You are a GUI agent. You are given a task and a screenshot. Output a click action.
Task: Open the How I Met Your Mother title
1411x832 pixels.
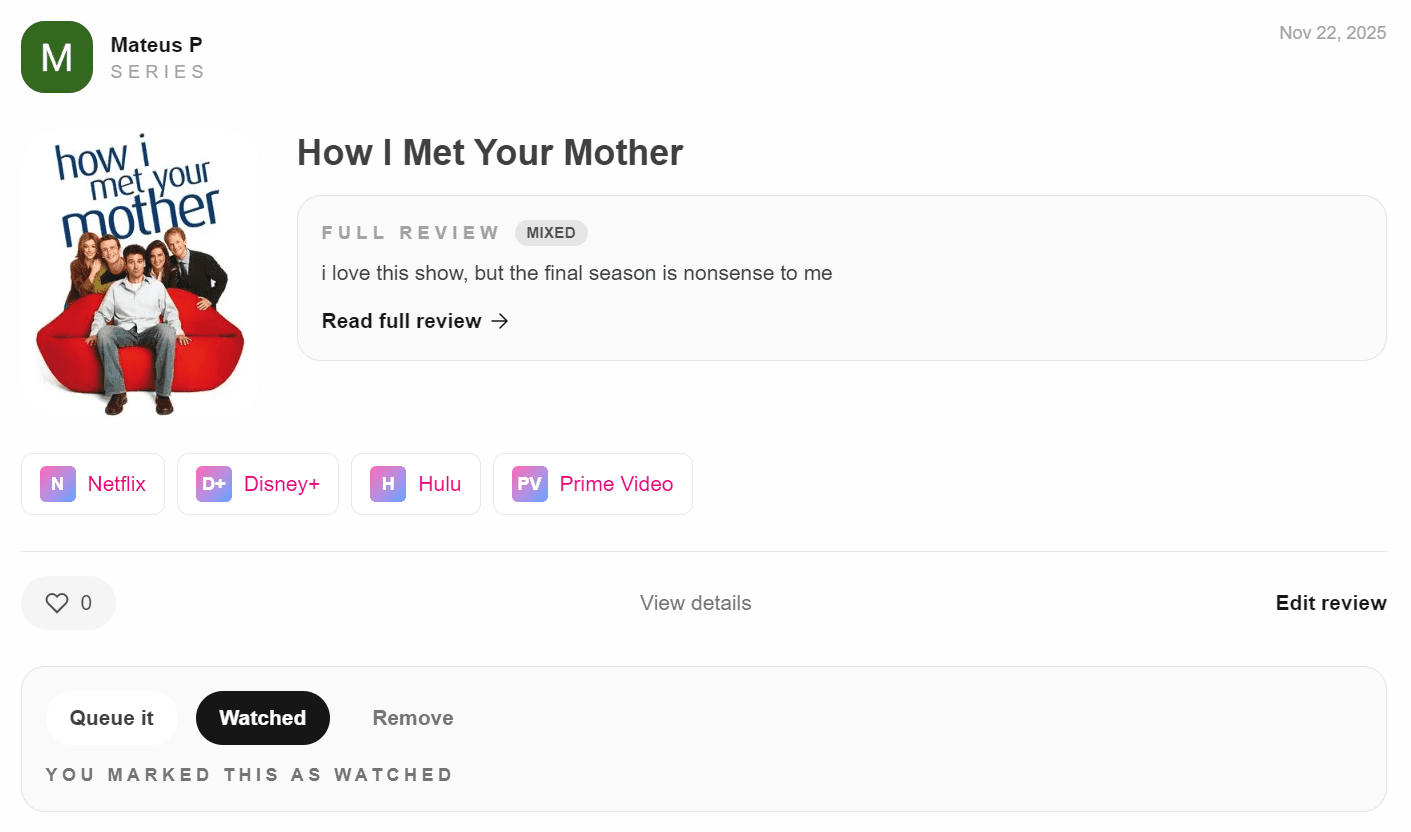point(490,153)
